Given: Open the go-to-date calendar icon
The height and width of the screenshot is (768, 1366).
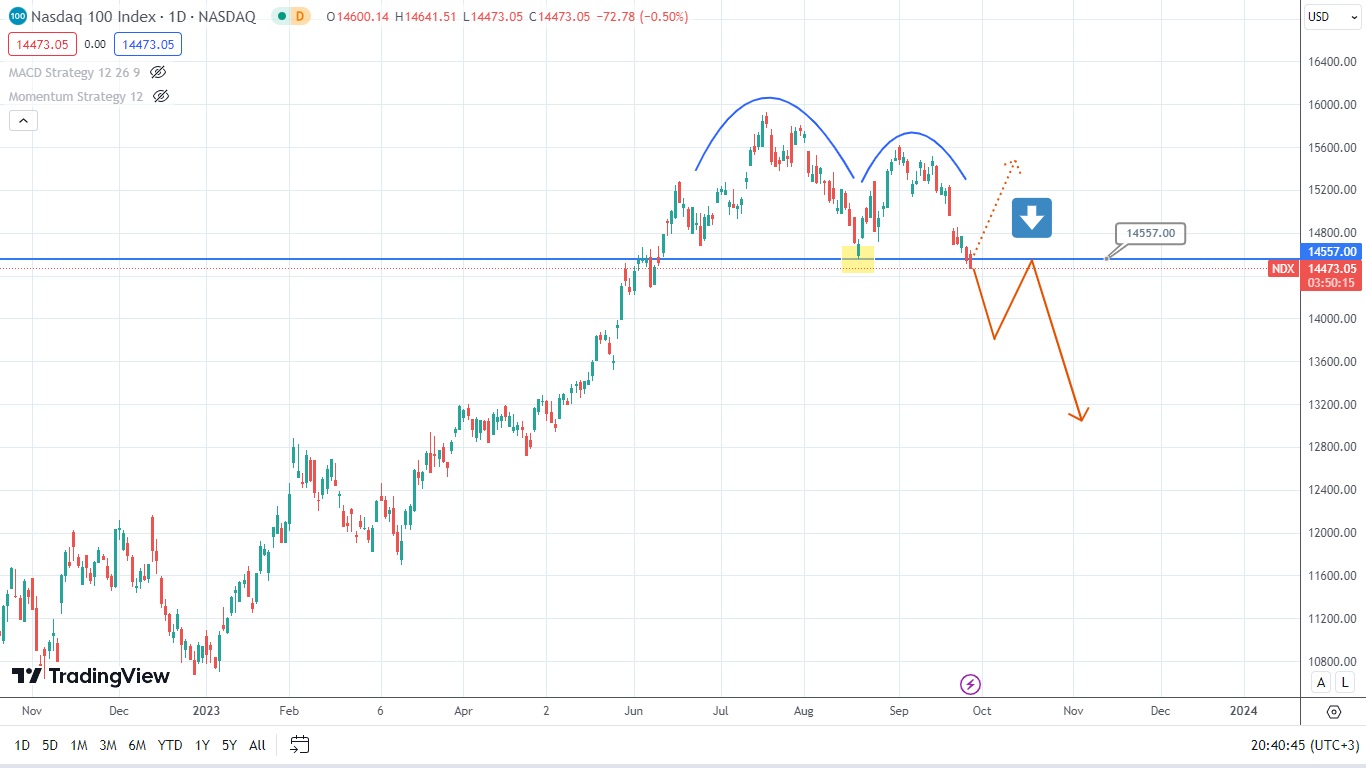Looking at the screenshot, I should click(x=299, y=744).
